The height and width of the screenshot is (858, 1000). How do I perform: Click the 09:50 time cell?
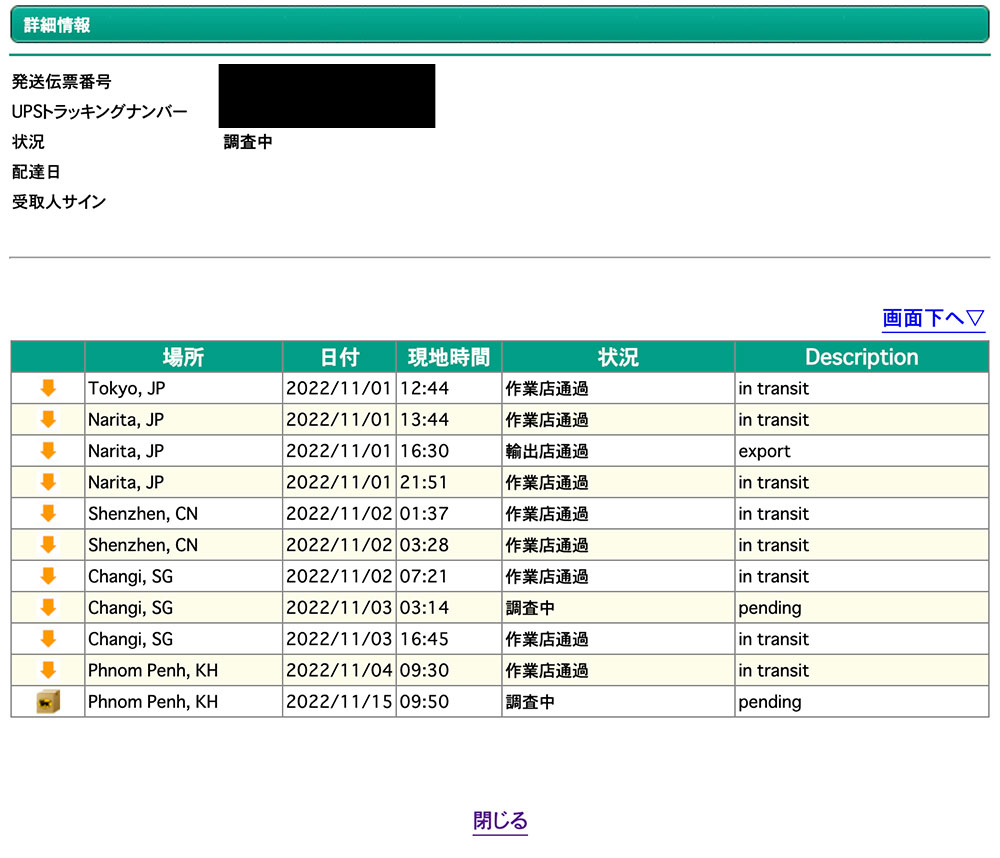point(449,701)
